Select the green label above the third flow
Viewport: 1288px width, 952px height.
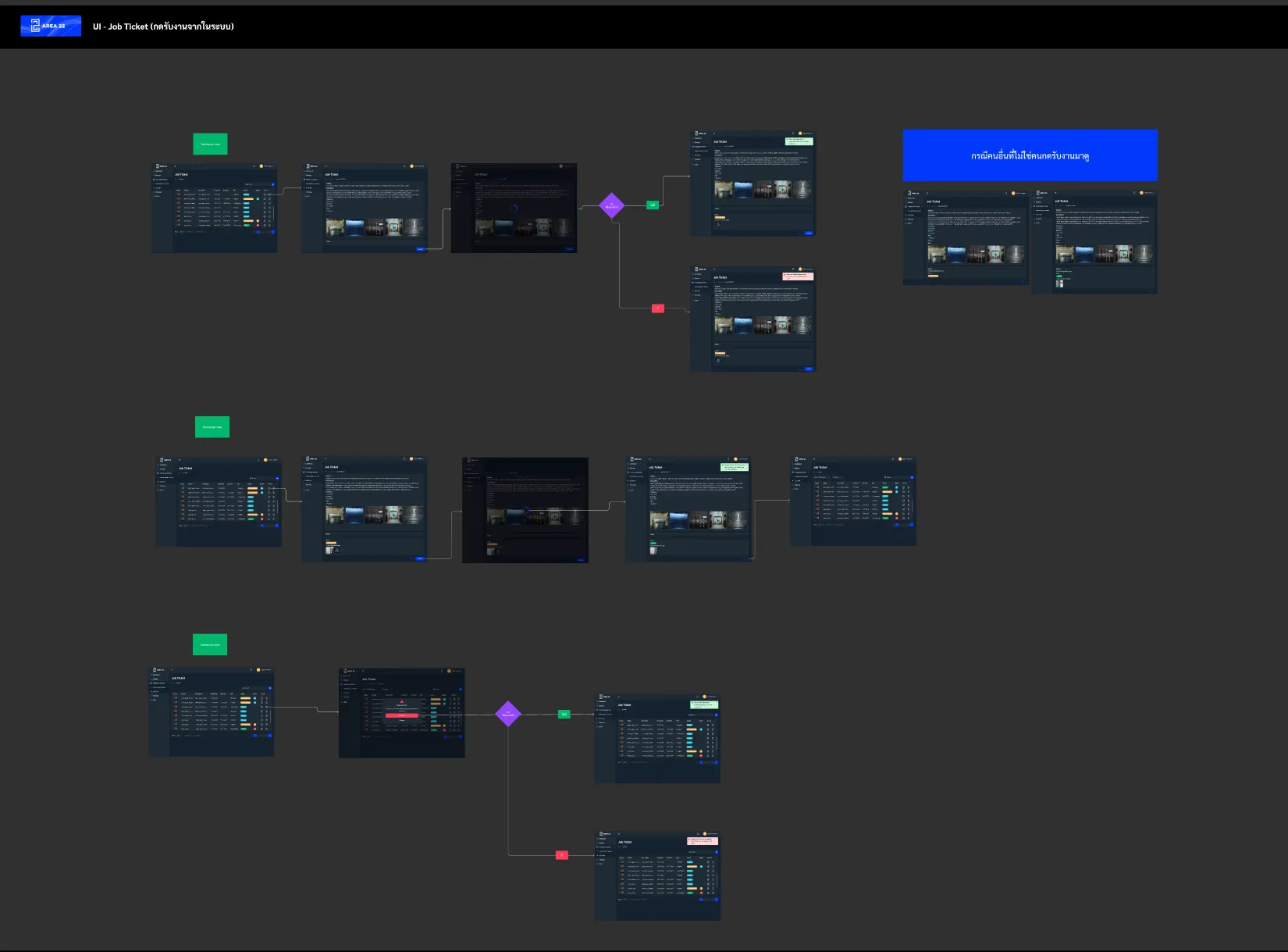[210, 644]
